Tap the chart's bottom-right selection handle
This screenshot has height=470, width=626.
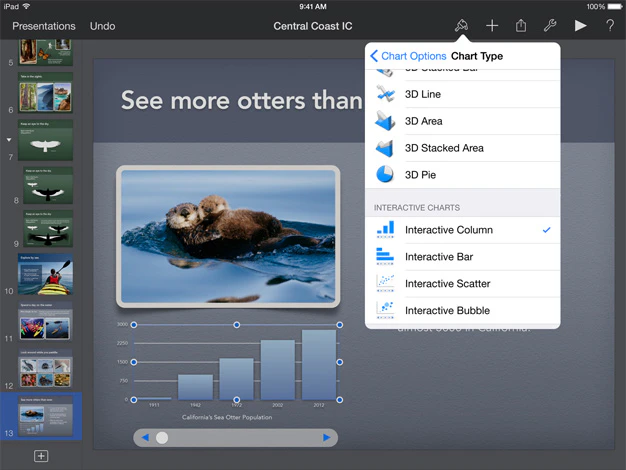point(340,400)
